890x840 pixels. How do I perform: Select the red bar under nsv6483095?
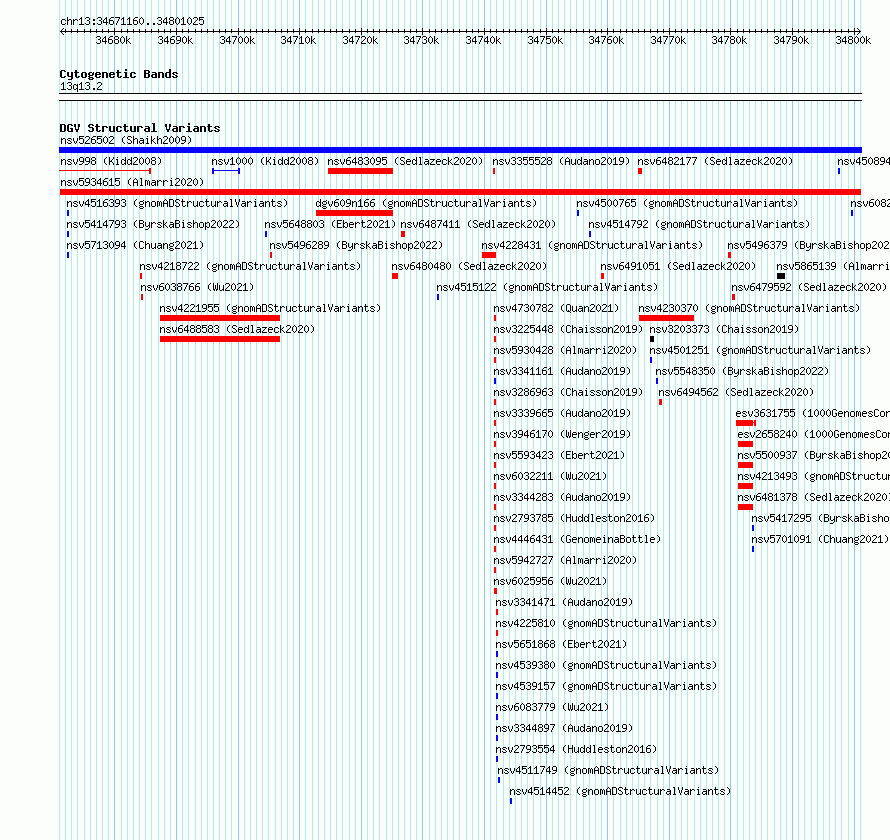(x=360, y=171)
